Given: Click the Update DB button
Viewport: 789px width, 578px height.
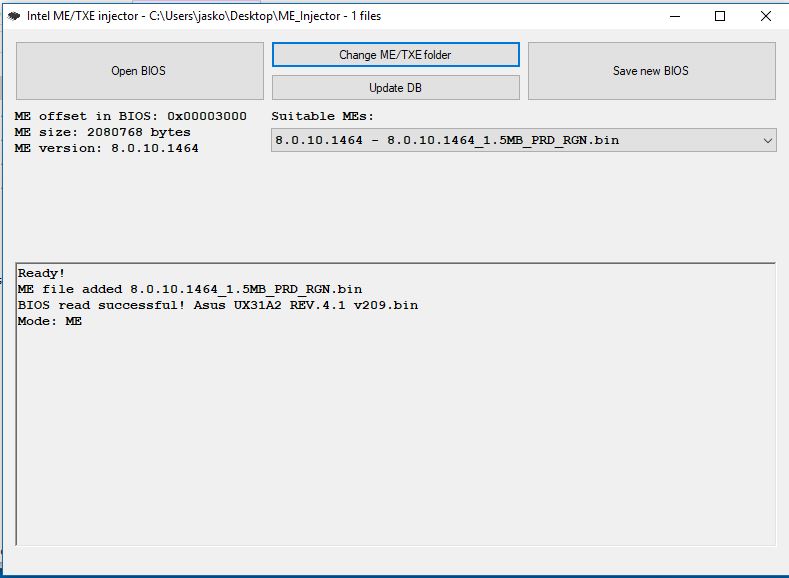Looking at the screenshot, I should pyautogui.click(x=396, y=88).
